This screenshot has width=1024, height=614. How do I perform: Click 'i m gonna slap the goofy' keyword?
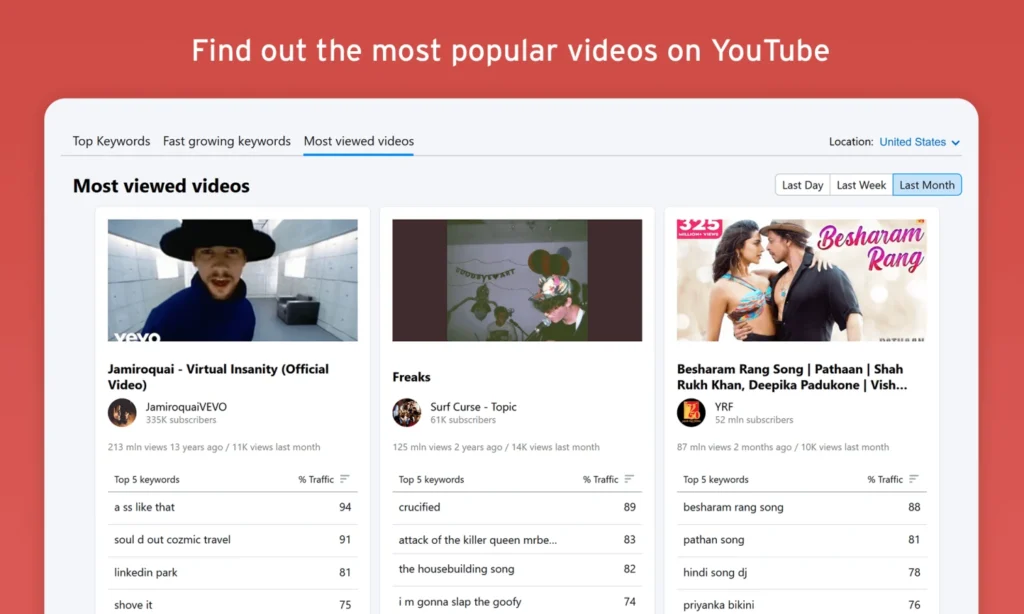coord(460,602)
